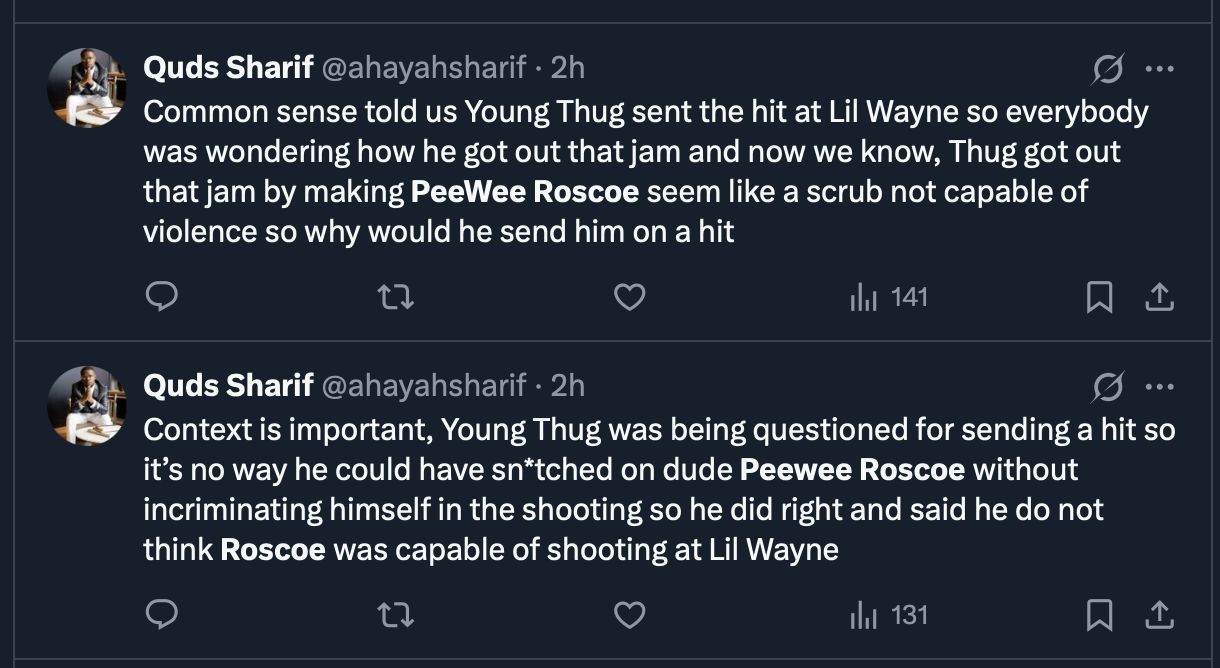Reply to the 'Common sense' tweet
The height and width of the screenshot is (668, 1220).
coord(161,297)
